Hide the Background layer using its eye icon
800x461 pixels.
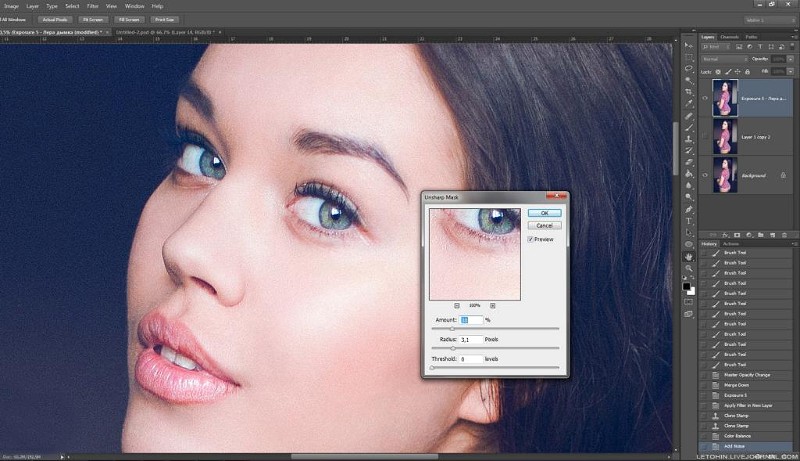coord(704,175)
